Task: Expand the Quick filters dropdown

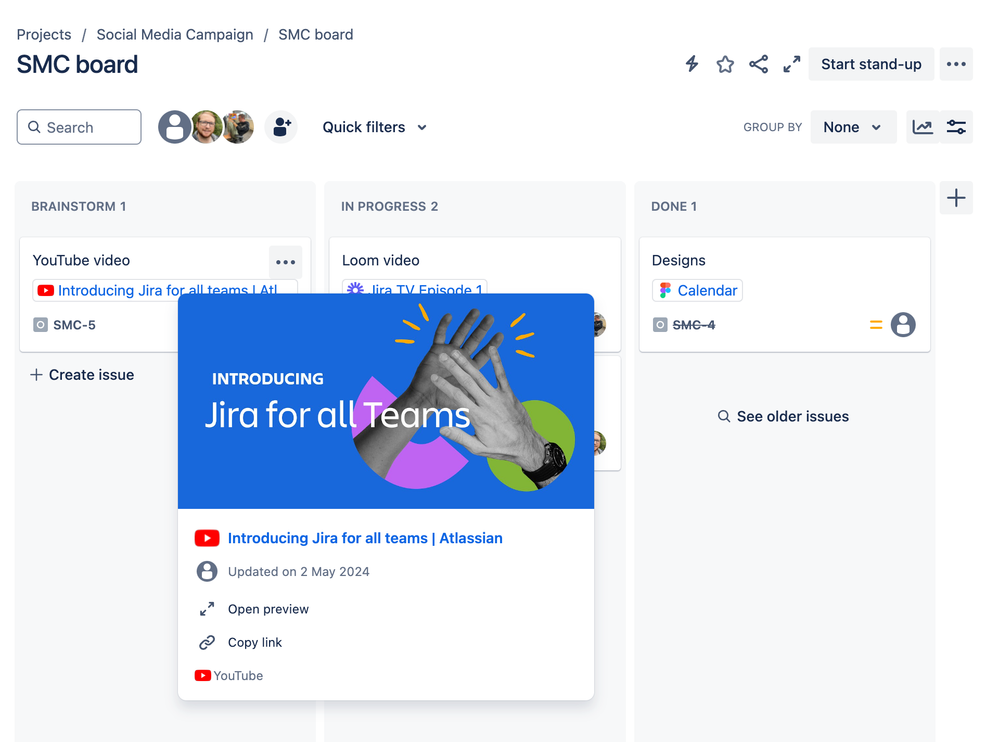Action: pos(375,127)
